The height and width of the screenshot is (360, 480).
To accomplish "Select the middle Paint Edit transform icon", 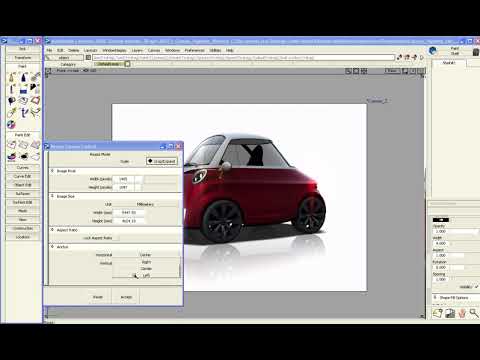I will 23,145.
